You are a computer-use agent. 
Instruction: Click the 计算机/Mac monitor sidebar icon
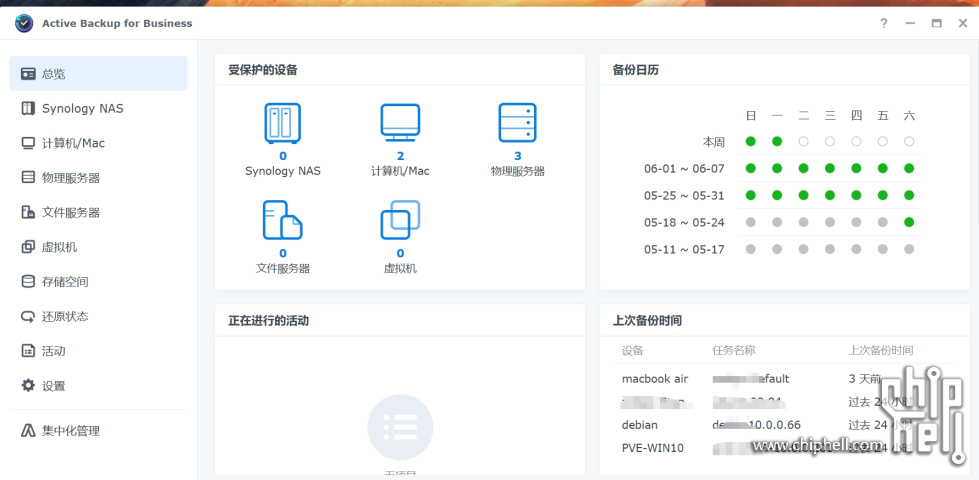click(28, 143)
